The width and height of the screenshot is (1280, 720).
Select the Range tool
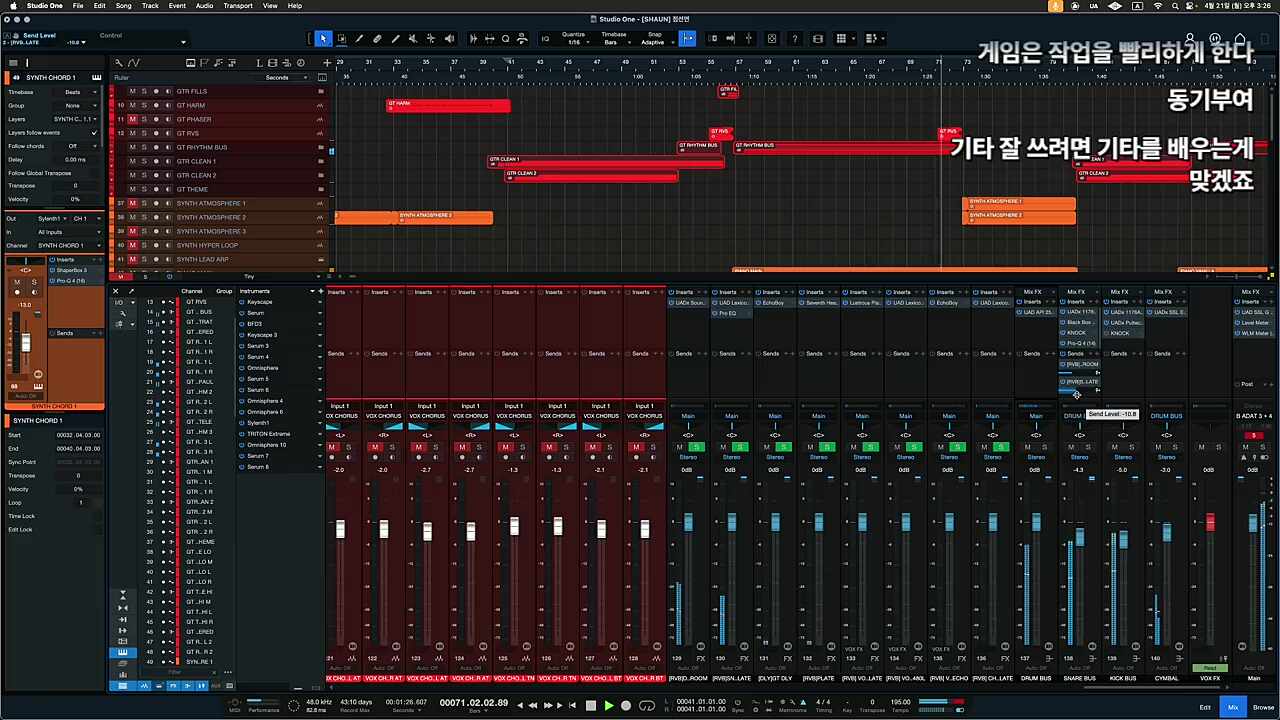pyautogui.click(x=341, y=39)
